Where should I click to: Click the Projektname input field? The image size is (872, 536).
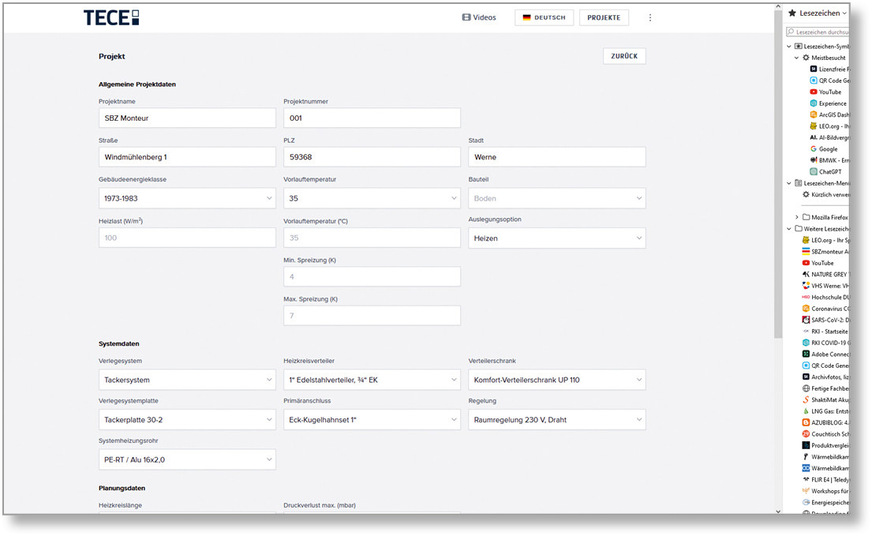(186, 118)
